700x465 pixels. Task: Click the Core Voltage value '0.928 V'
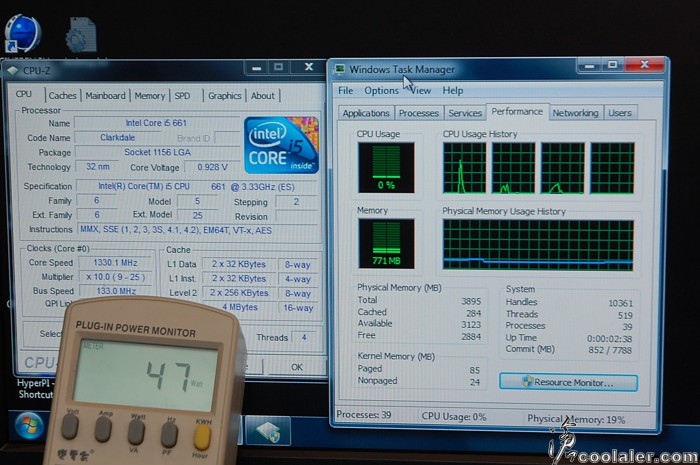click(212, 167)
